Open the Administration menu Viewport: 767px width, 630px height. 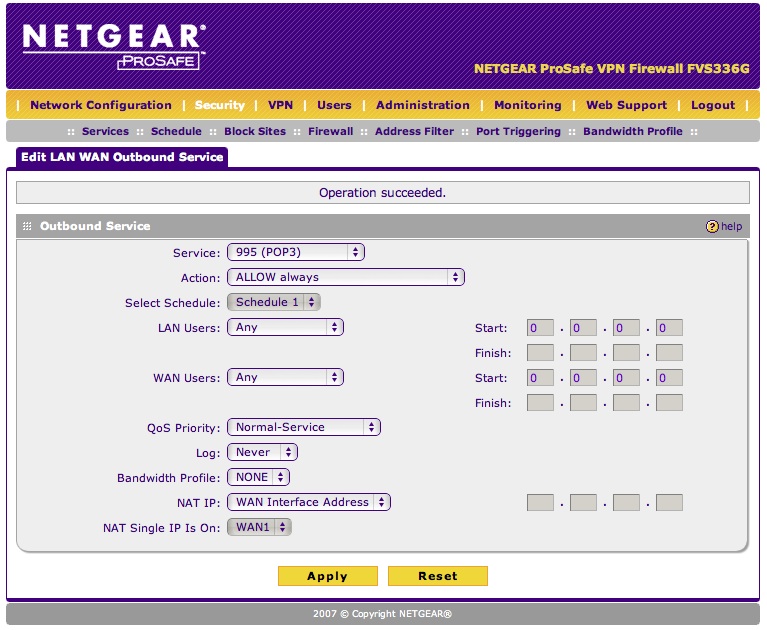[423, 105]
